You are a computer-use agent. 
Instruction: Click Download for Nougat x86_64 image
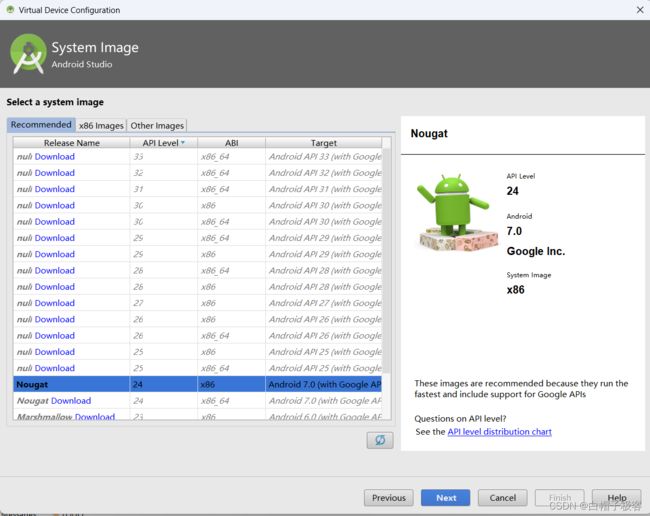(x=71, y=401)
